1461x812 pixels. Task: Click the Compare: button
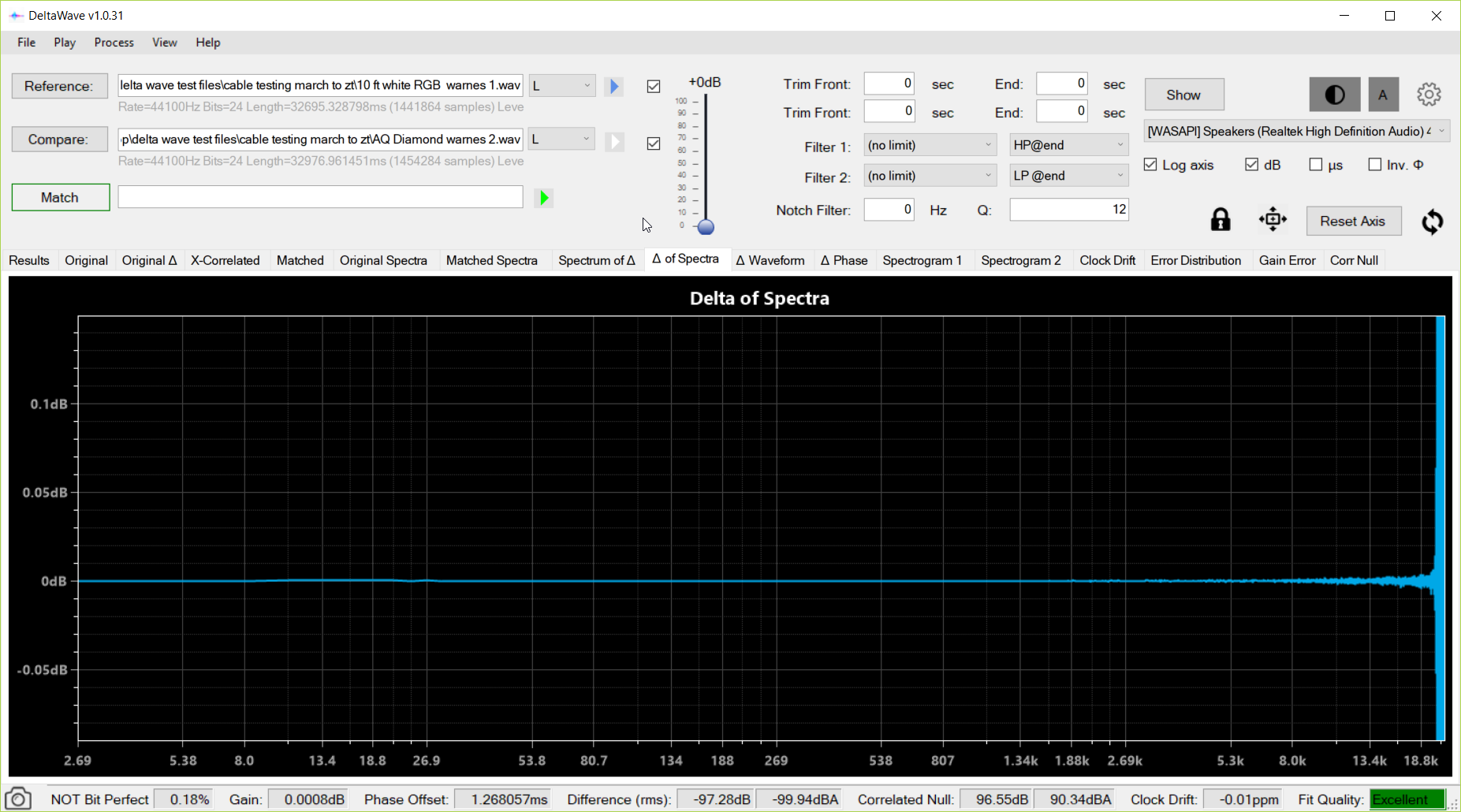point(60,140)
